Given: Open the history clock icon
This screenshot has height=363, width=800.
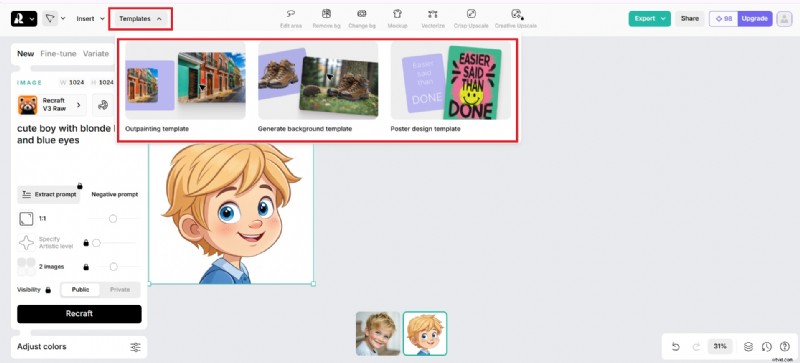Looking at the screenshot, I should 766,347.
